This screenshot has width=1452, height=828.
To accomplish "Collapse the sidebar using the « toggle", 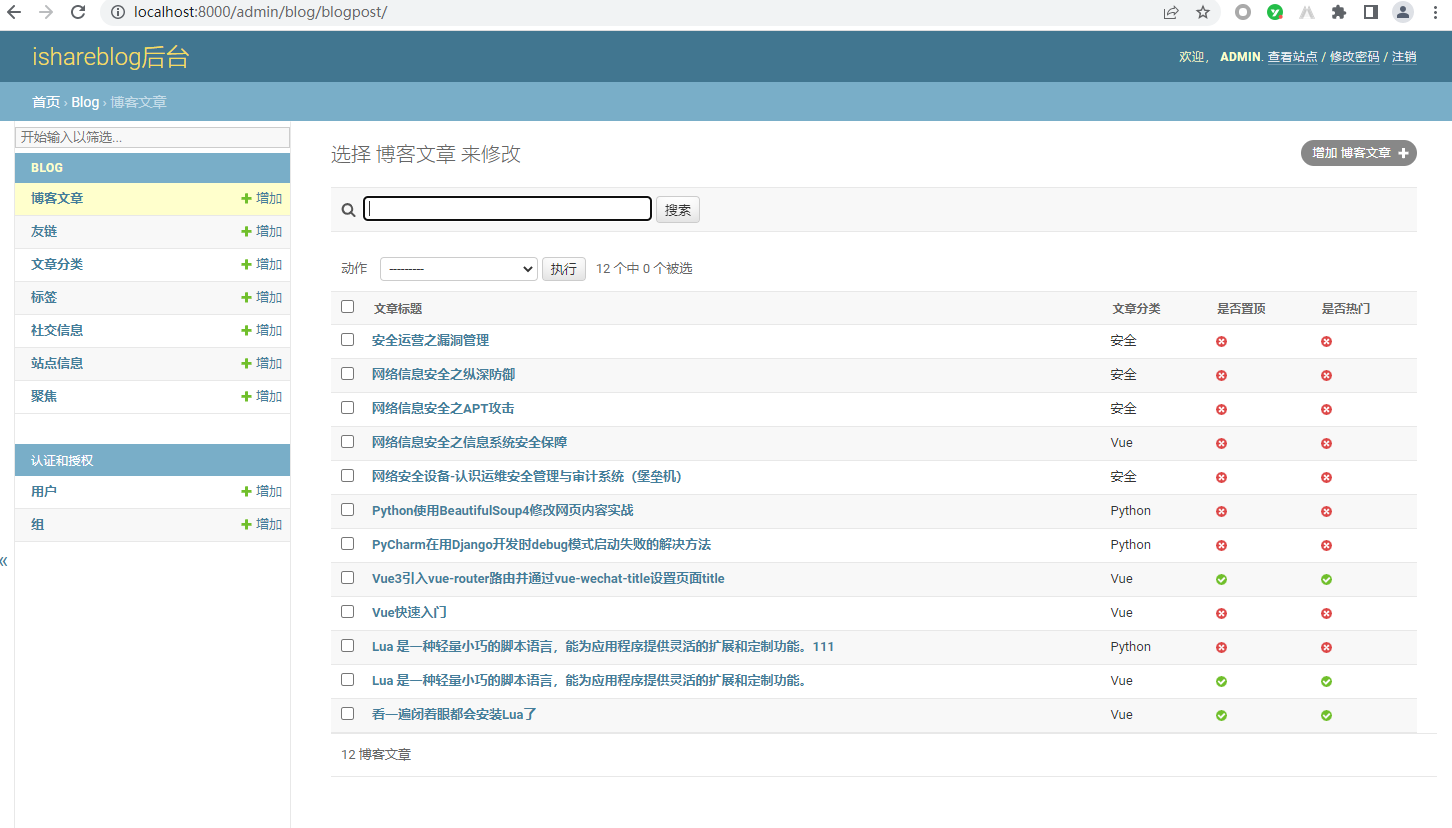I will pyautogui.click(x=4, y=561).
